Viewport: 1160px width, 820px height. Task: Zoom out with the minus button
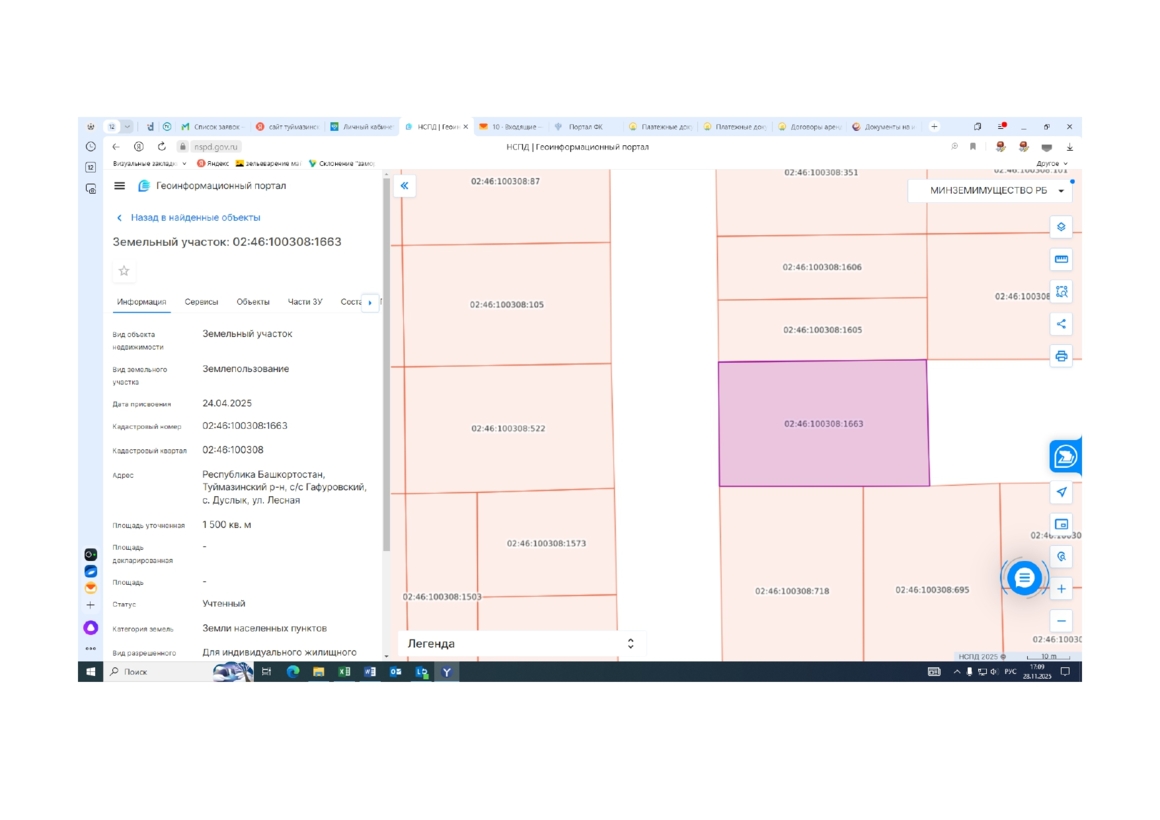1061,621
